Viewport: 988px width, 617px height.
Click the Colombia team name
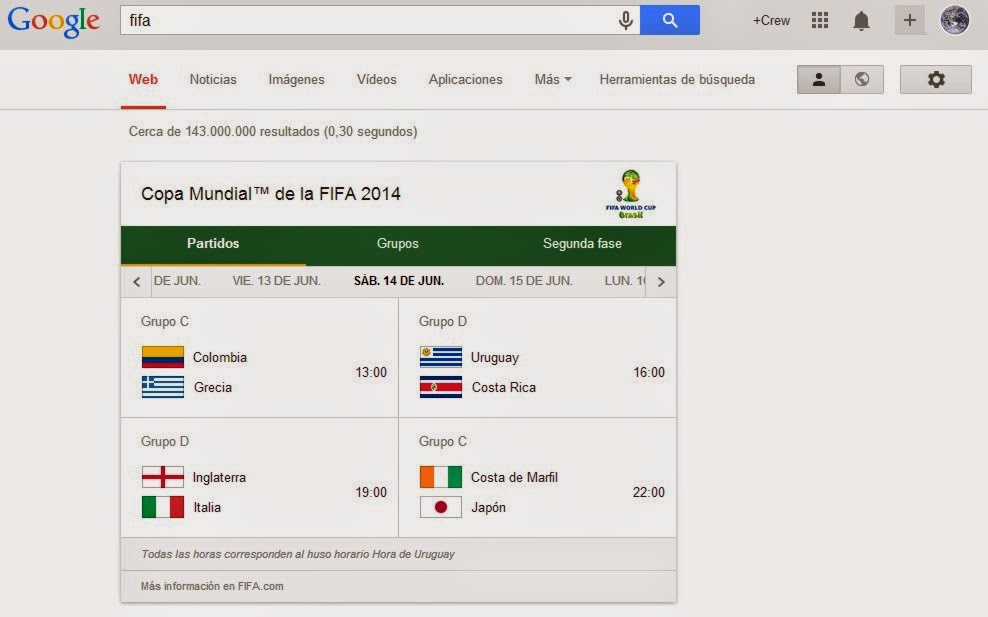[220, 357]
